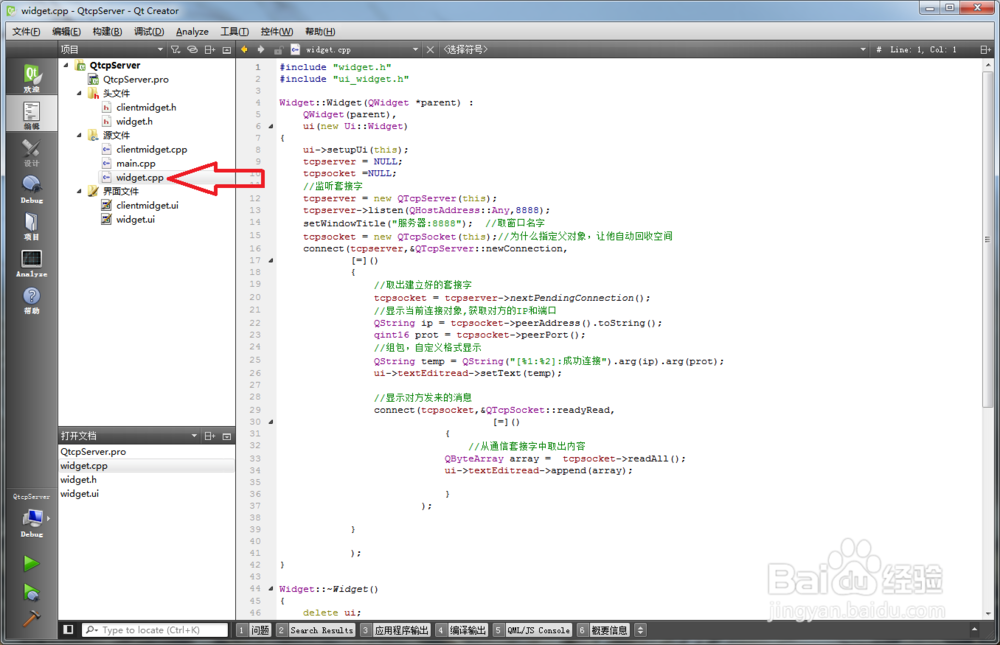The height and width of the screenshot is (645, 1000).
Task: Collapse the QtcpServer project node
Action: (66, 65)
